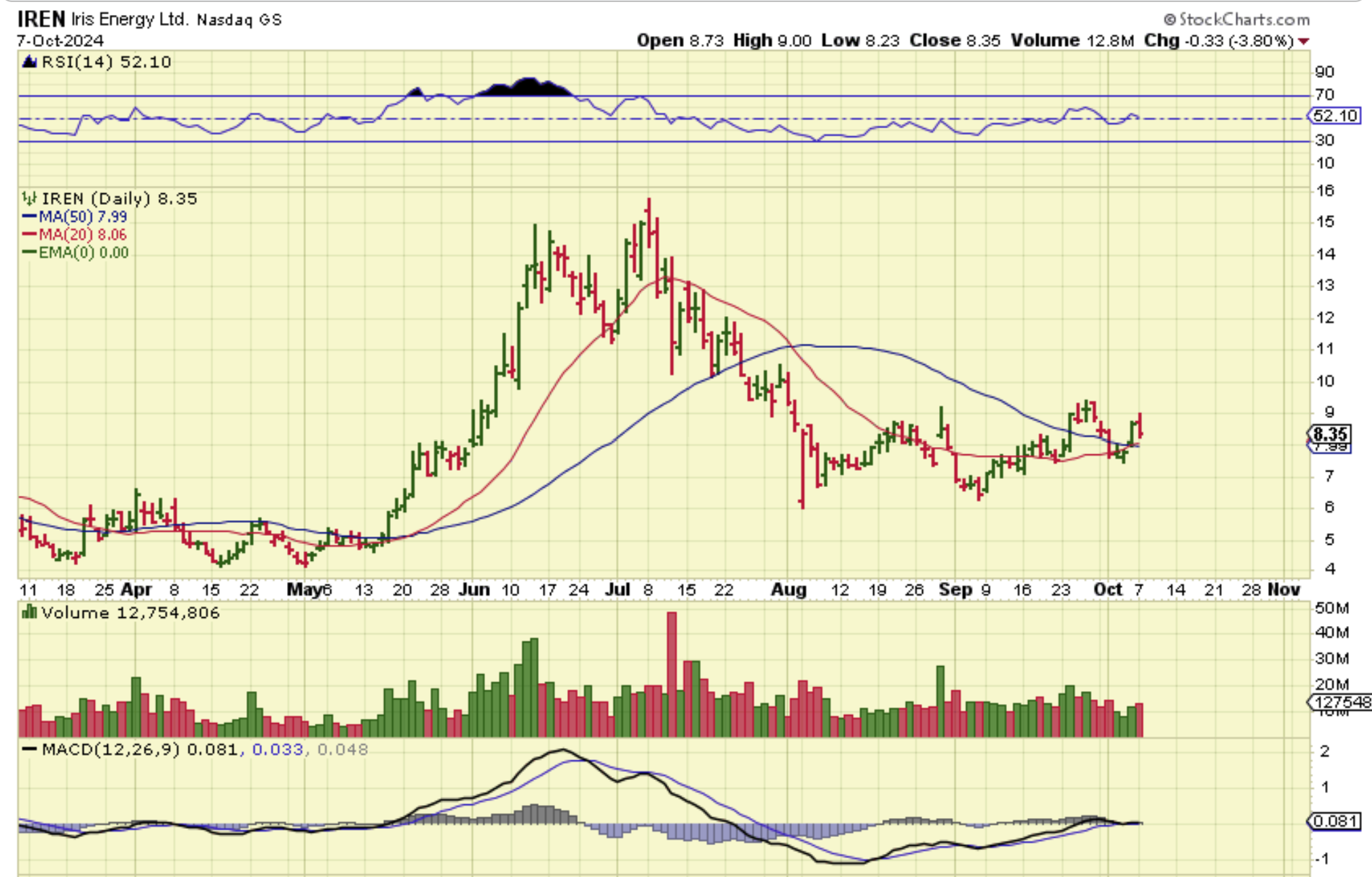Screen dimensions: 1372x877
Task: Click the MA(20) red legend swatch
Action: point(29,235)
